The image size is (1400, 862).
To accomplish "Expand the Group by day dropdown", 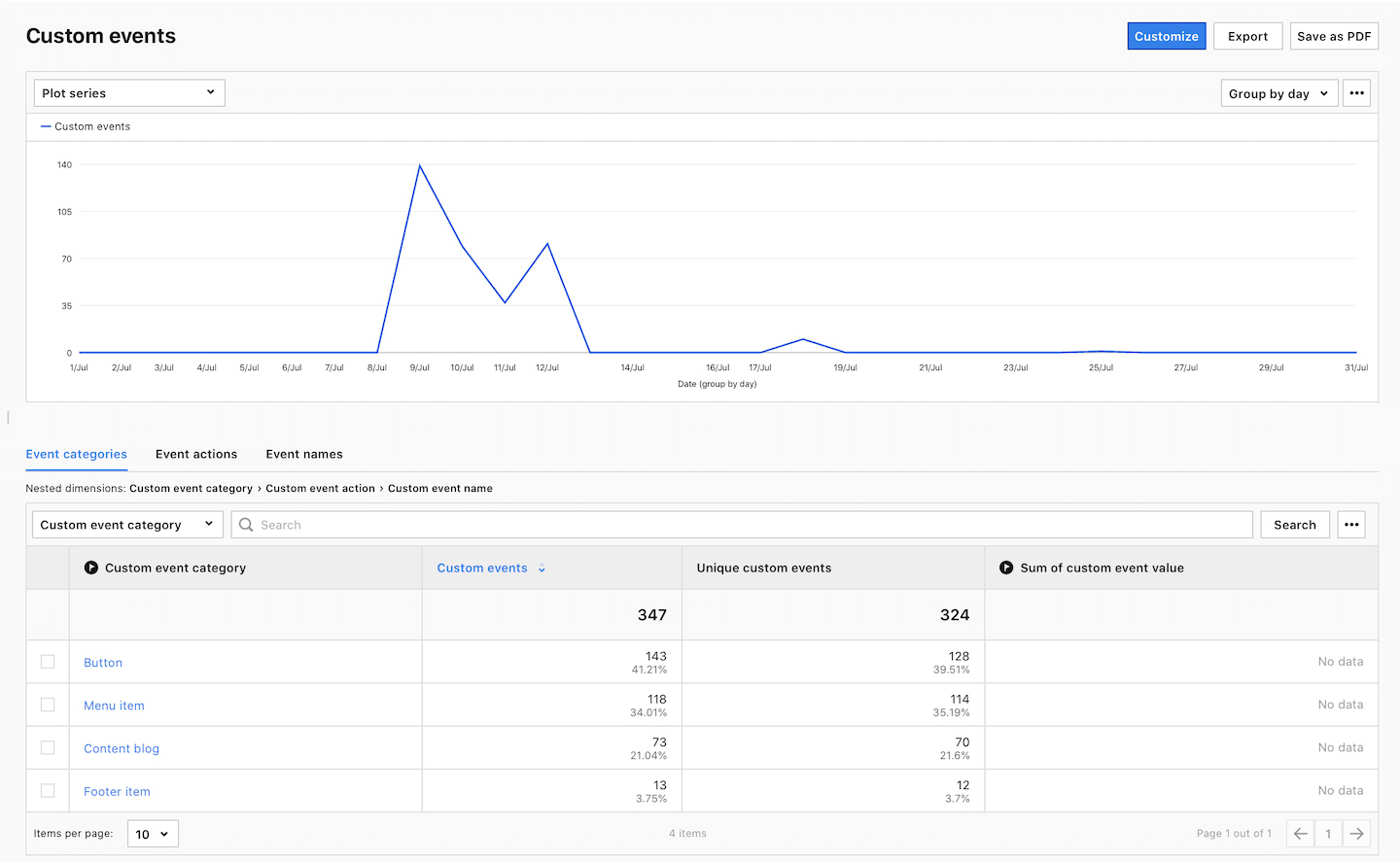I will [x=1278, y=93].
